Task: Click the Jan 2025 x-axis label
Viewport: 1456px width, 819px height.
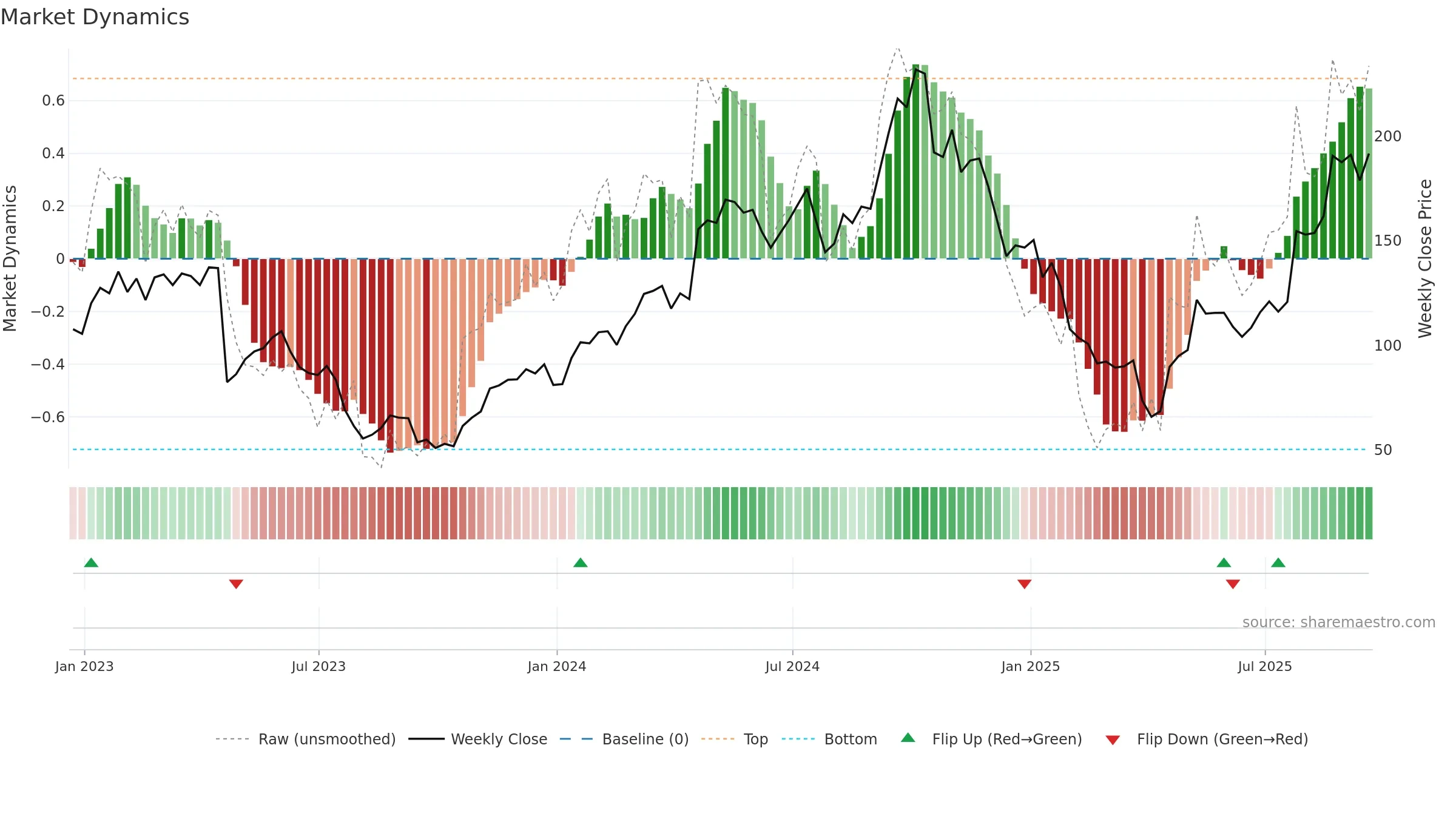Action: [x=1031, y=666]
